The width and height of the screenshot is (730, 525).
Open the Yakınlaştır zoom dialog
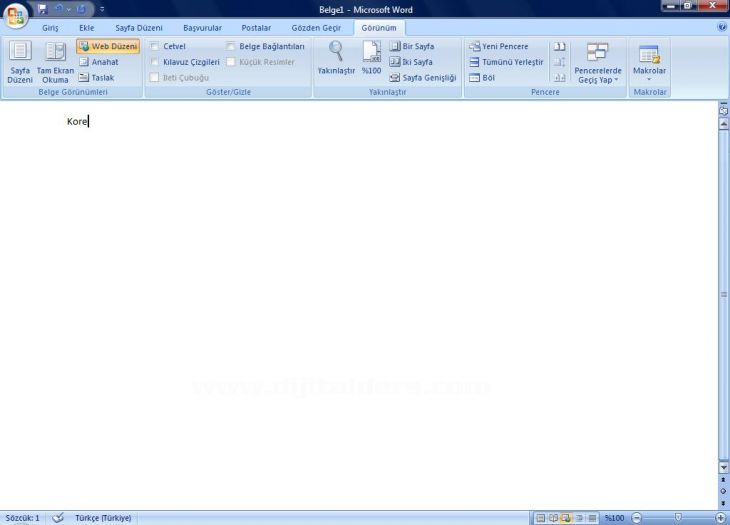coord(336,58)
